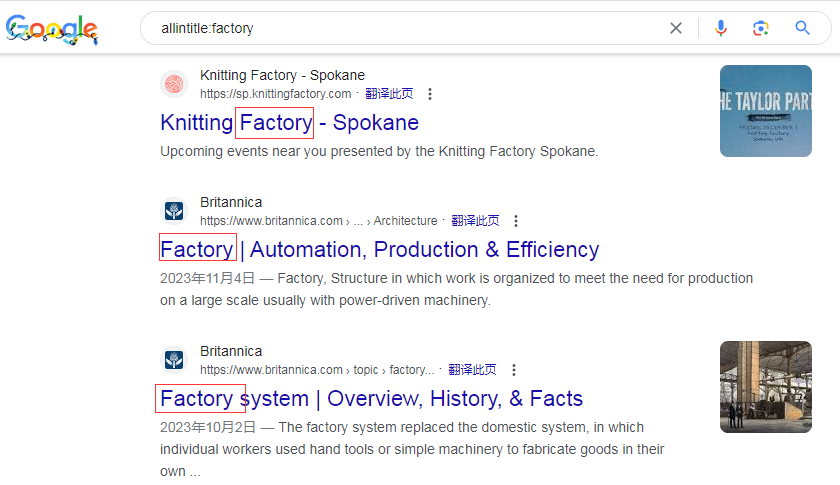Click site name 'Knitting Factory - Spokane' above URL
This screenshot has height=485, width=840.
(282, 75)
